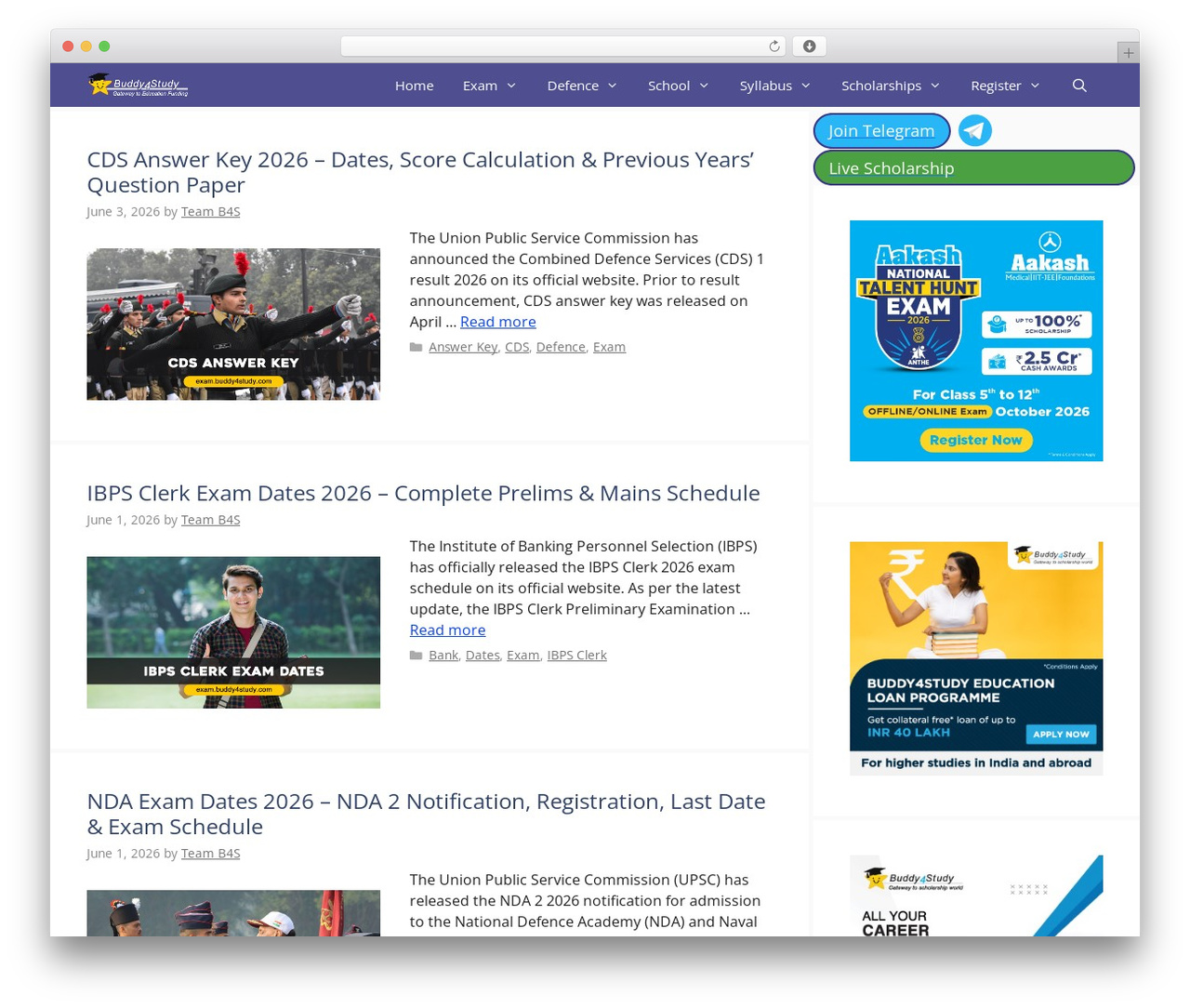Click the June 1, 2026 date on IBPS post
1190x1008 pixels.
[x=124, y=520]
